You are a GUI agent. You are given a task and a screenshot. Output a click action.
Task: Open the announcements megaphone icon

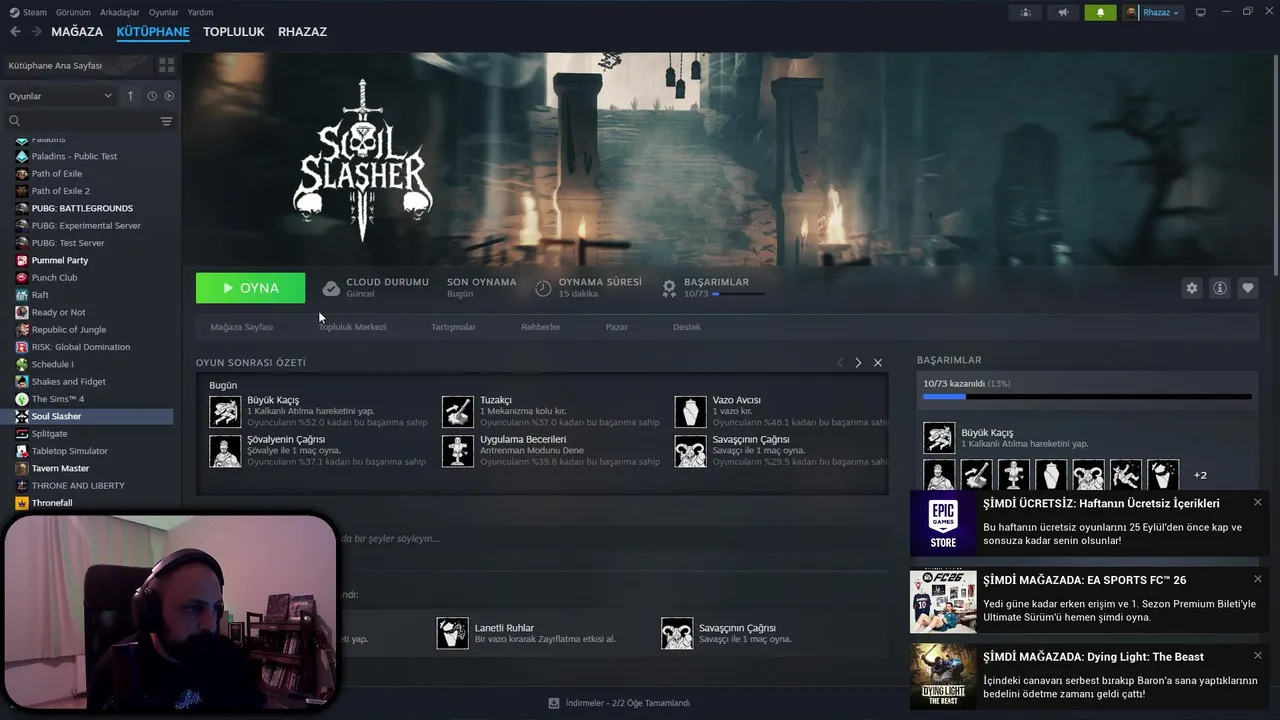(1063, 12)
